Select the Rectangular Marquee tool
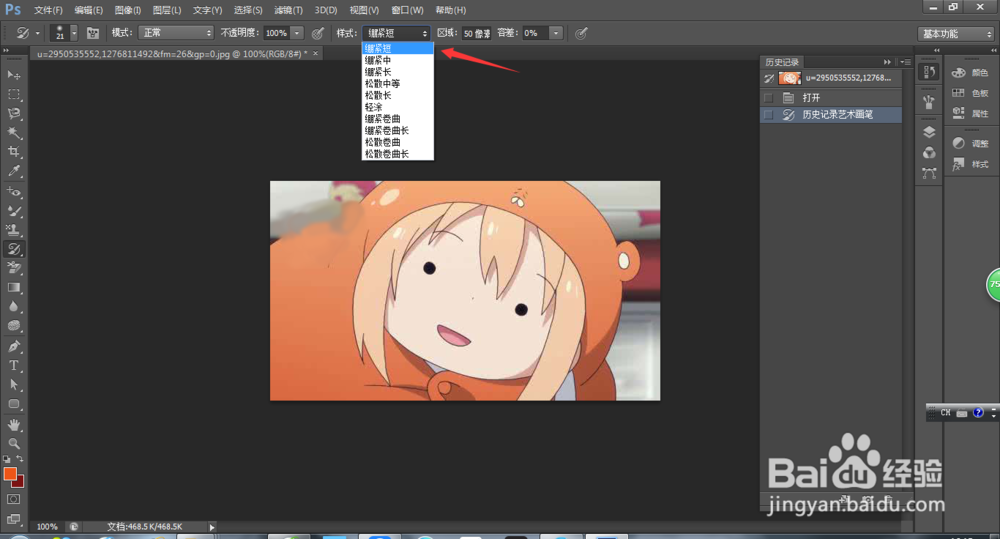The width and height of the screenshot is (1000, 539). [x=13, y=94]
